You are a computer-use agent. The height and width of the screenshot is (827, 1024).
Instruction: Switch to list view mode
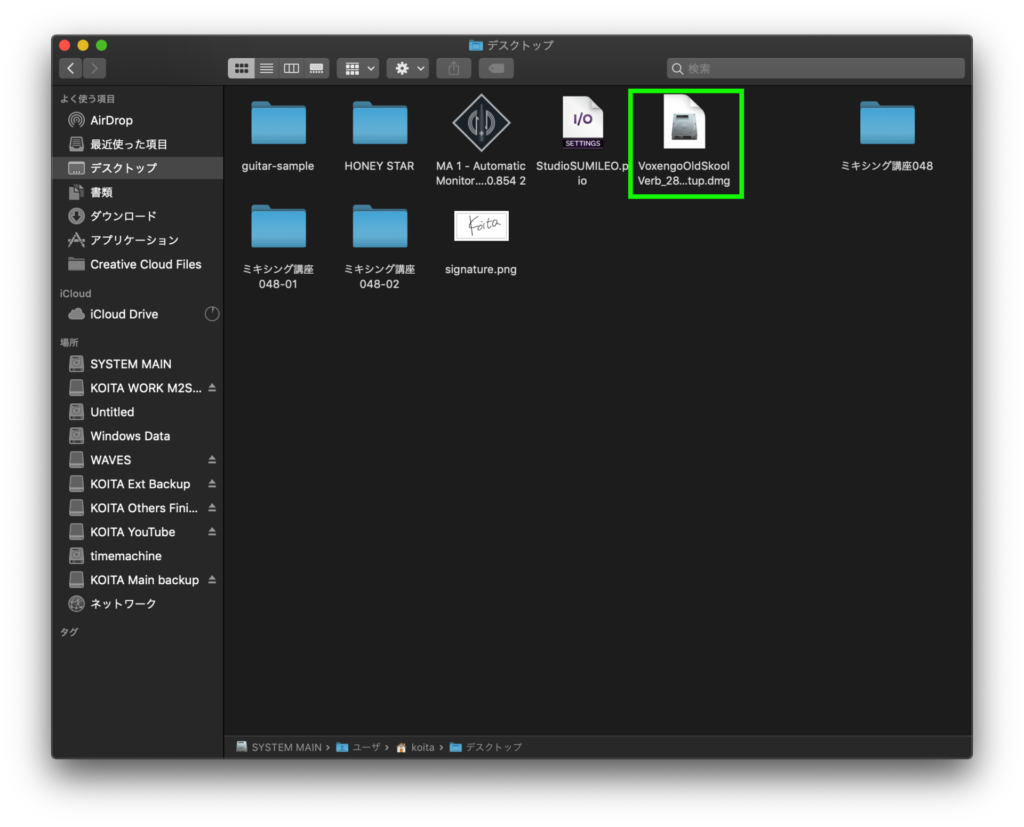pyautogui.click(x=266, y=68)
